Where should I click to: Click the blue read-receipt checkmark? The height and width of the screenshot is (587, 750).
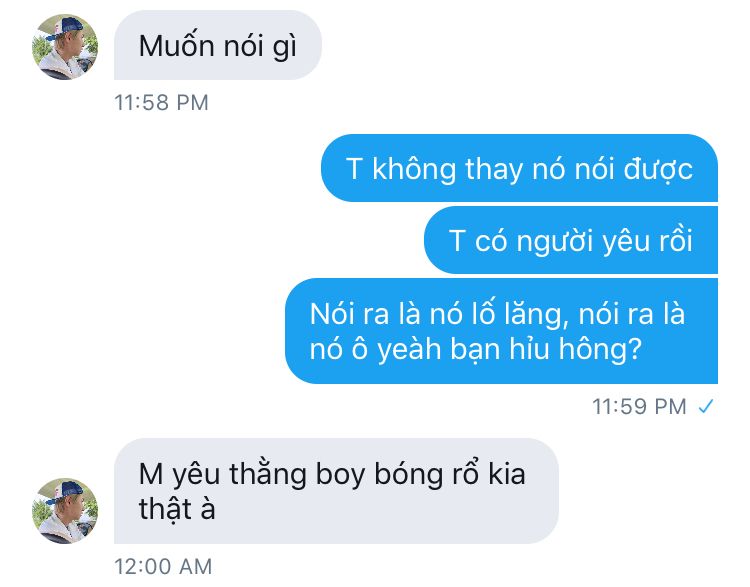coord(706,407)
